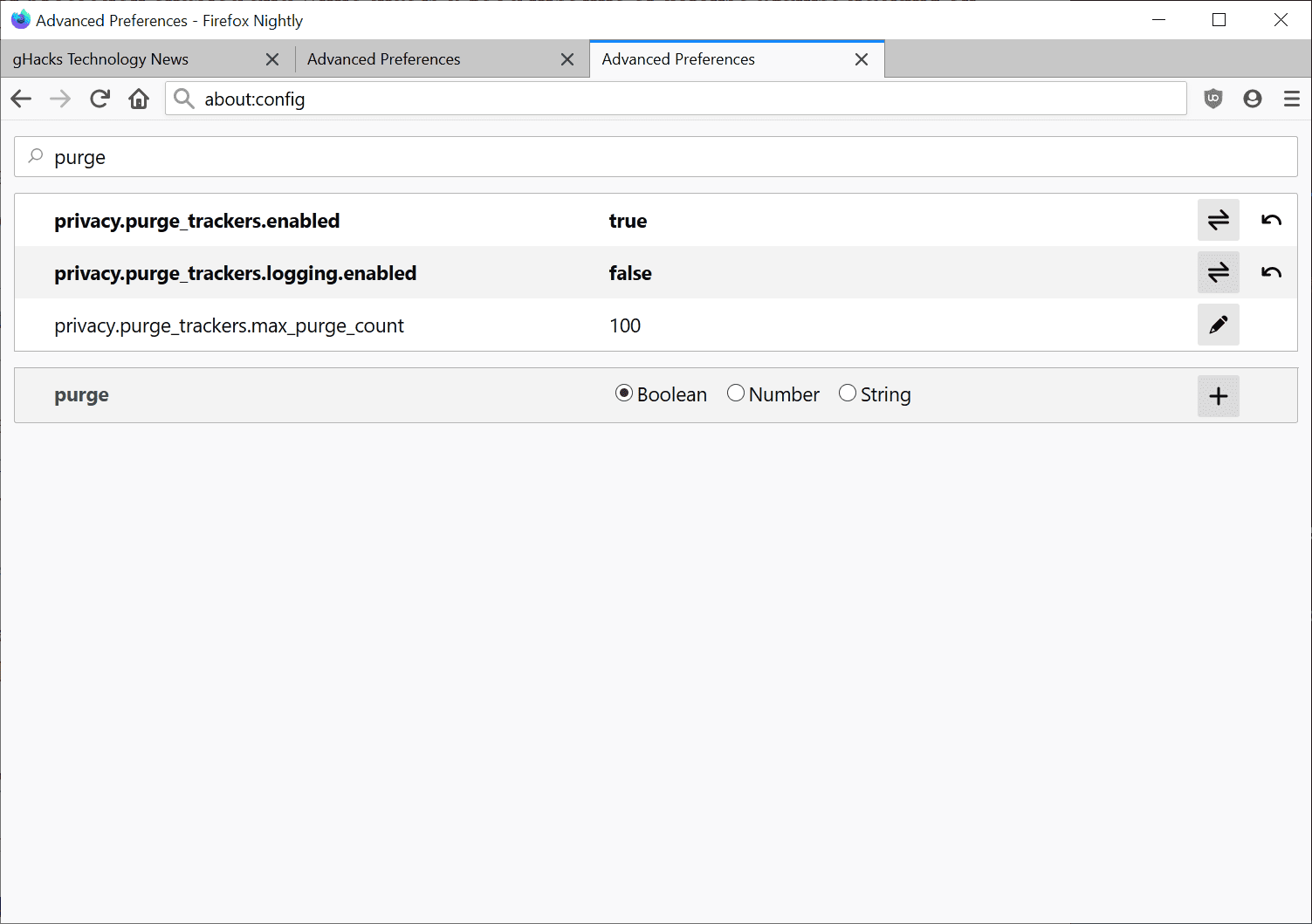
Task: Minimize the Firefox Nightly window
Action: tap(1159, 20)
